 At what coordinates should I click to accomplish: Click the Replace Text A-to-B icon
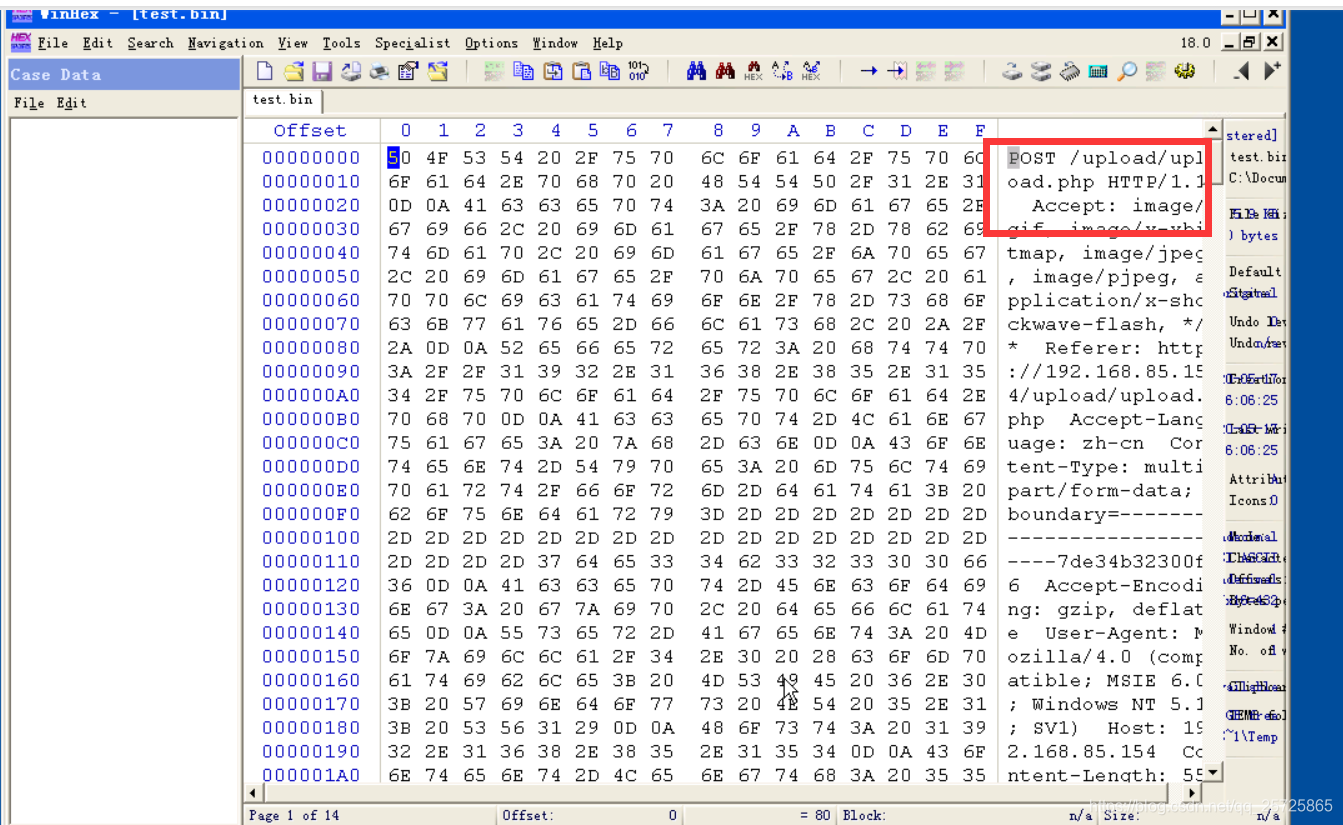pyautogui.click(x=781, y=71)
